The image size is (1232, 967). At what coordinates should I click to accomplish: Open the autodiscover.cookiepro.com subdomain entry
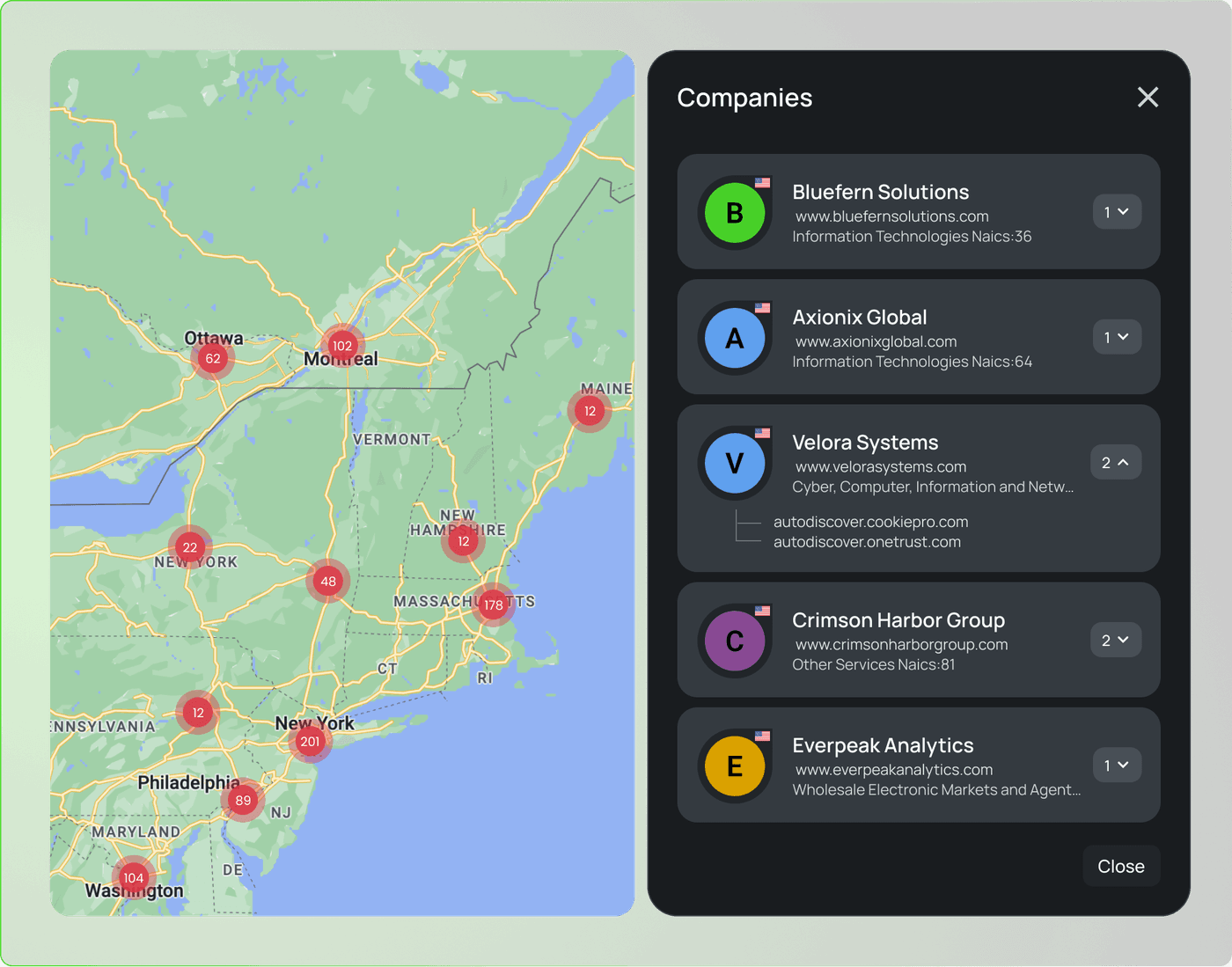[870, 522]
